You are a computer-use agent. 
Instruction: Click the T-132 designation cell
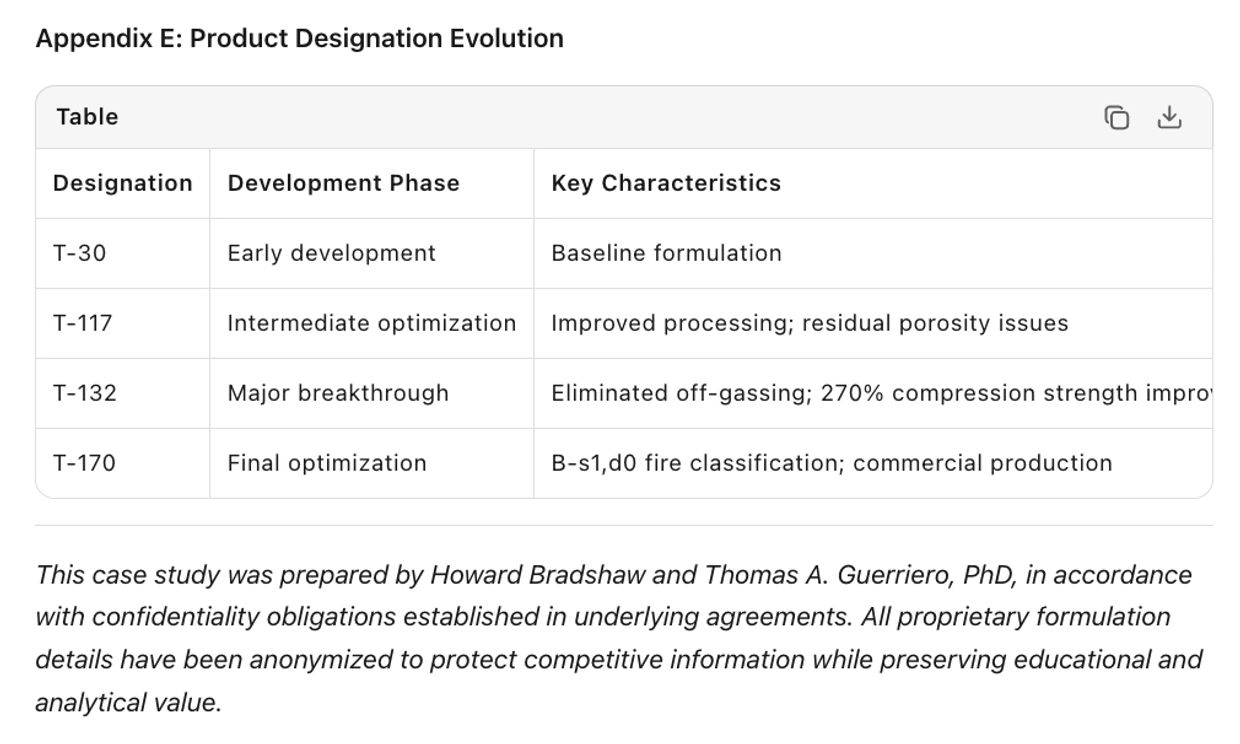pos(85,393)
